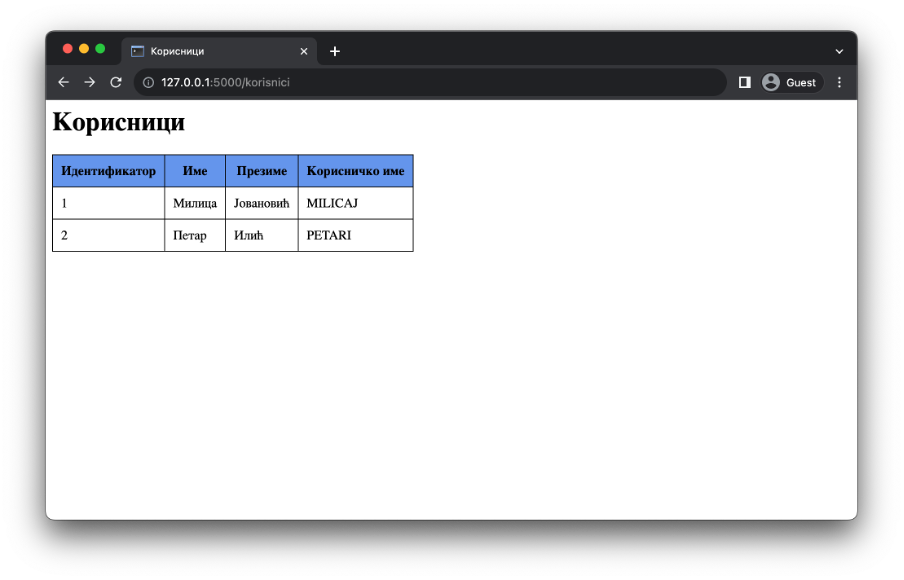Close the Корисници tab

click(304, 51)
